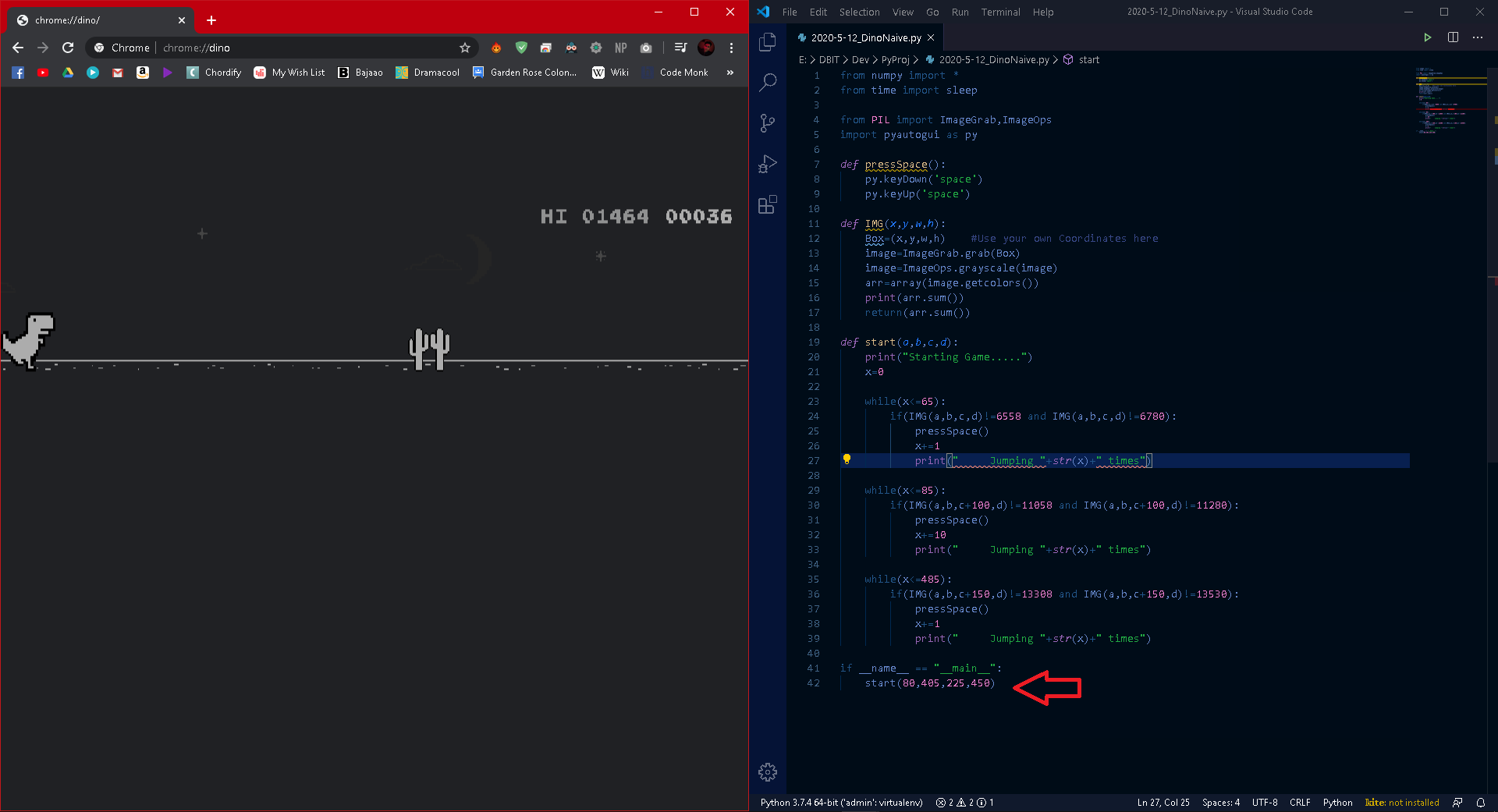Open the Code Monk bookmark
This screenshot has height=812, width=1498.
click(x=675, y=73)
